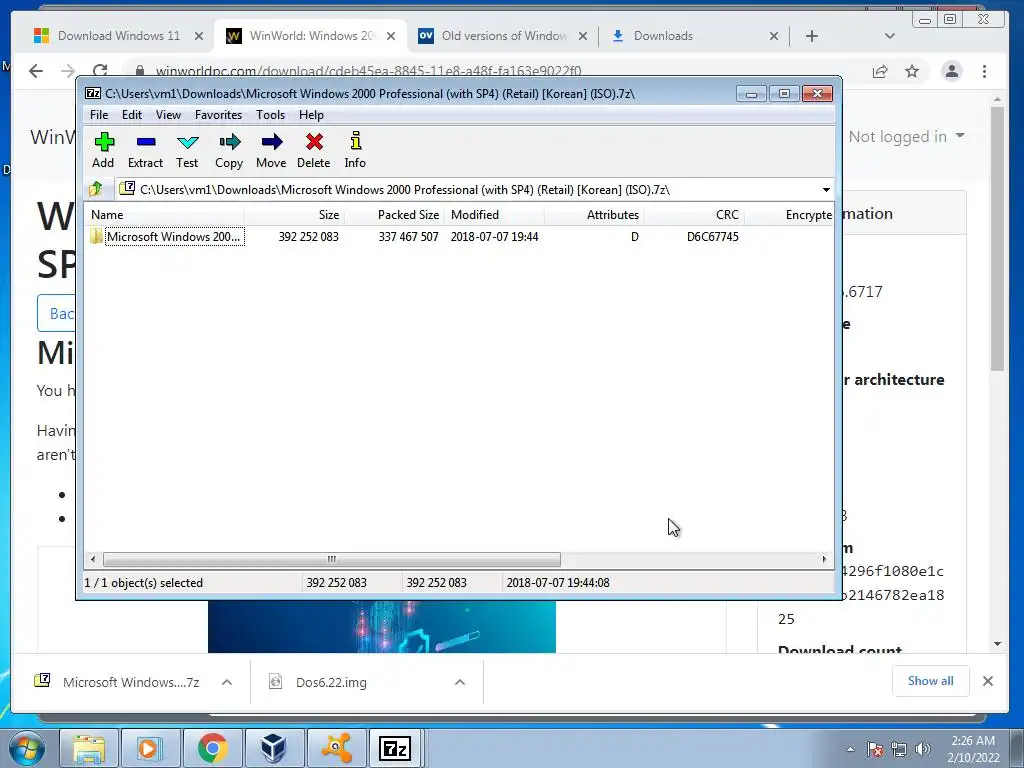This screenshot has height=768, width=1024.
Task: Close the Chrome downloads bar
Action: coord(988,681)
